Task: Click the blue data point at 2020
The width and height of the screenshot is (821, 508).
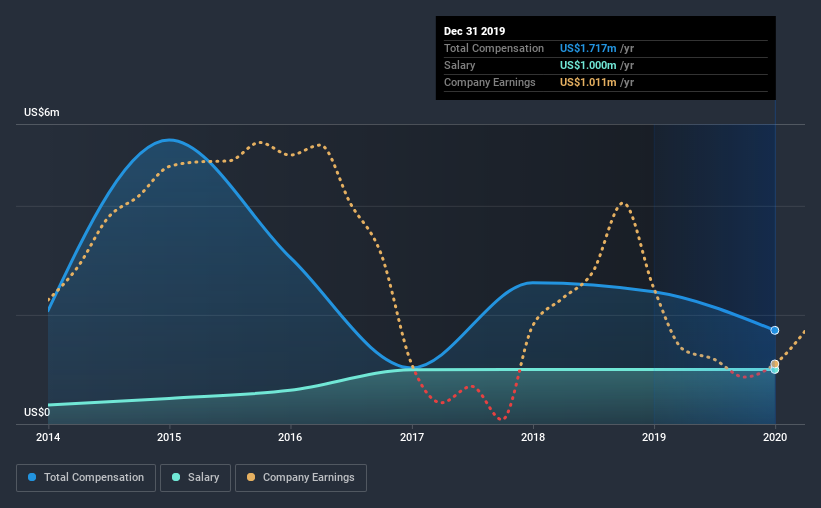Action: point(774,330)
